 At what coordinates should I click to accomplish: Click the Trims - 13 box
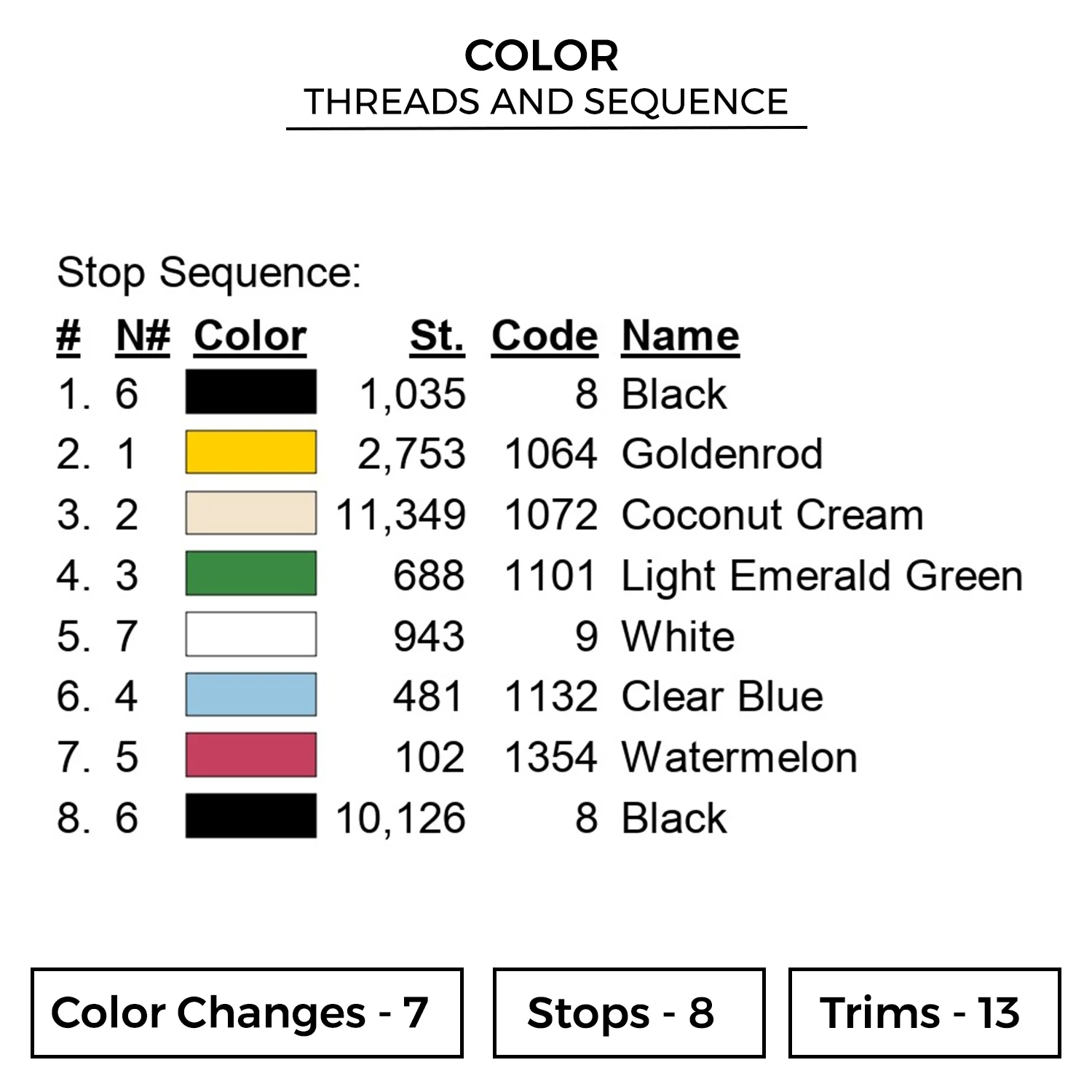pos(925,1013)
